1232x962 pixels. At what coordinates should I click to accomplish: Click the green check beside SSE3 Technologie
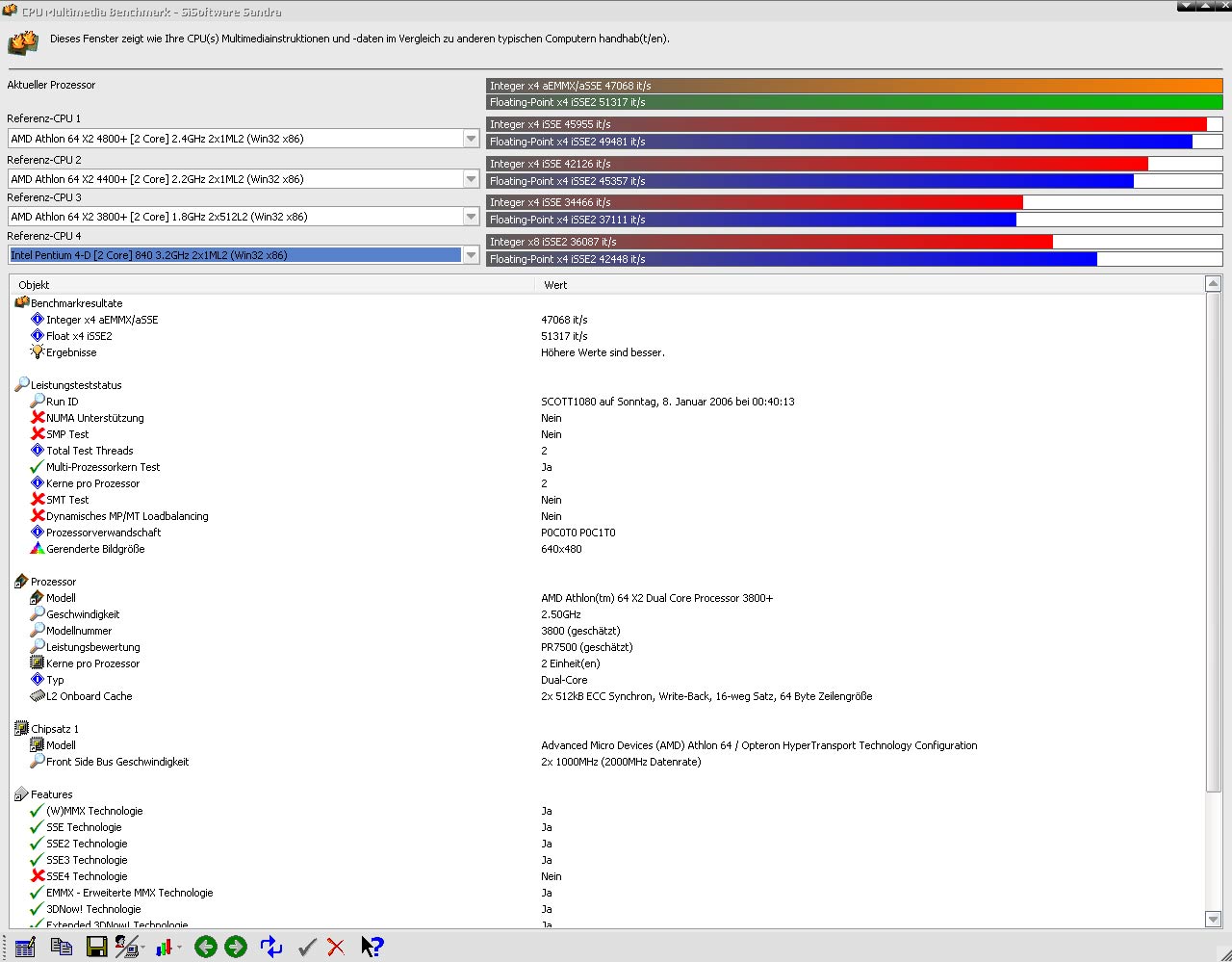pos(38,860)
